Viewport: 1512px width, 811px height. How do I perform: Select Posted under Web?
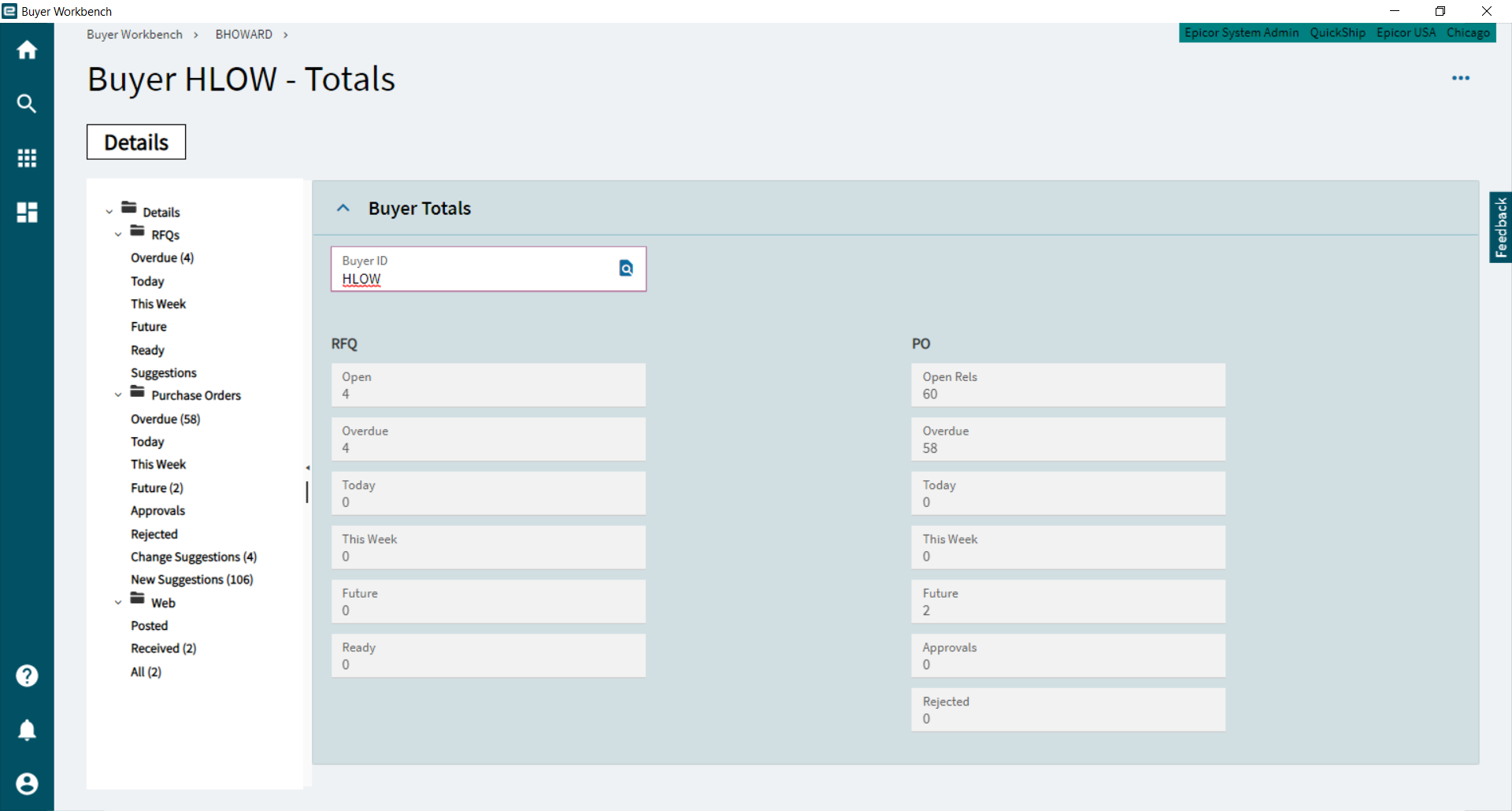pos(149,625)
